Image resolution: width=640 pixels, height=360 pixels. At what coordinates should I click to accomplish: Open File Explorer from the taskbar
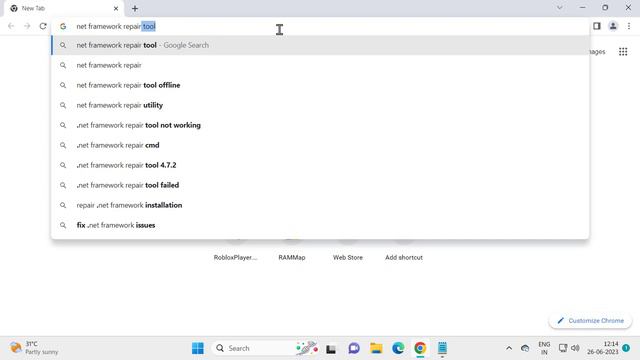376,348
